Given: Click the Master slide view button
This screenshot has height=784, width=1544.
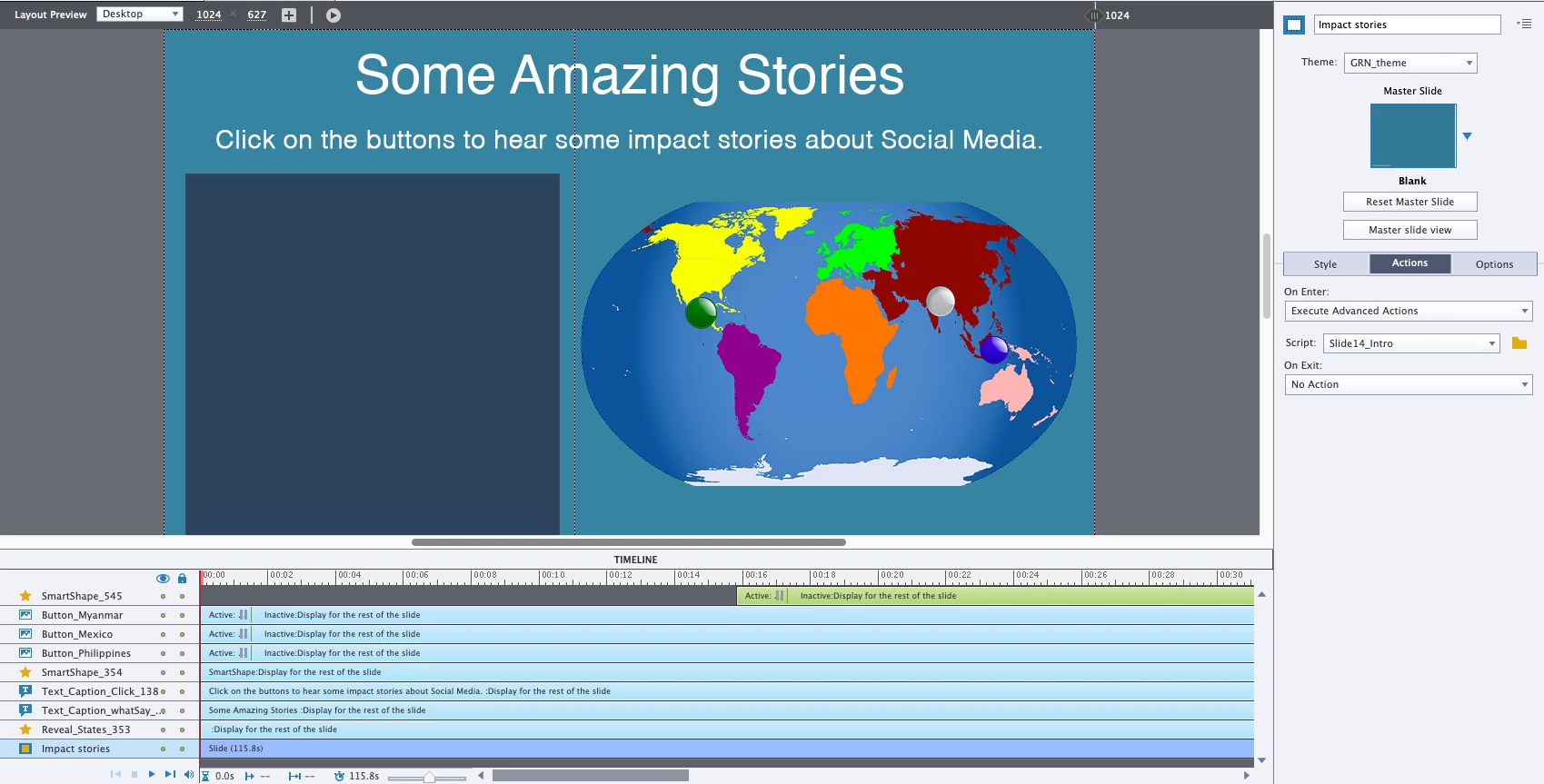Looking at the screenshot, I should pos(1410,230).
